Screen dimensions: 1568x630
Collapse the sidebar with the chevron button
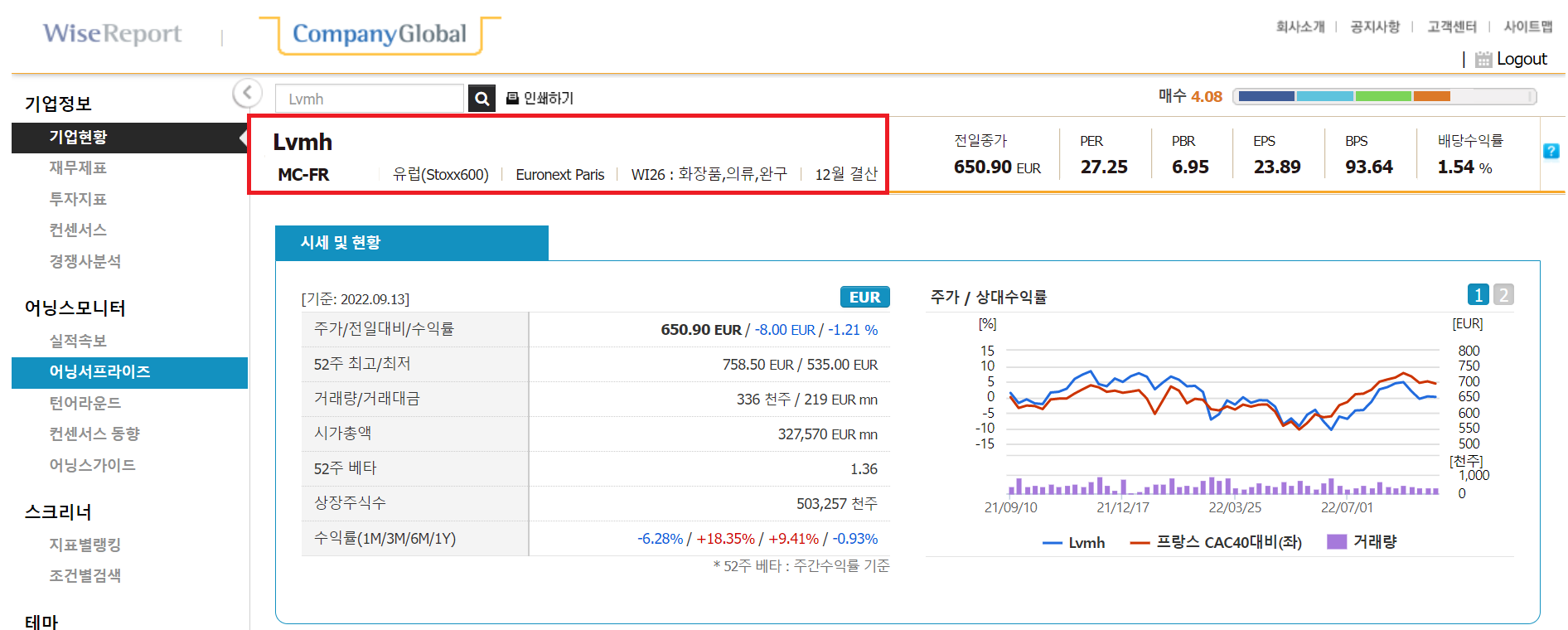click(x=247, y=93)
